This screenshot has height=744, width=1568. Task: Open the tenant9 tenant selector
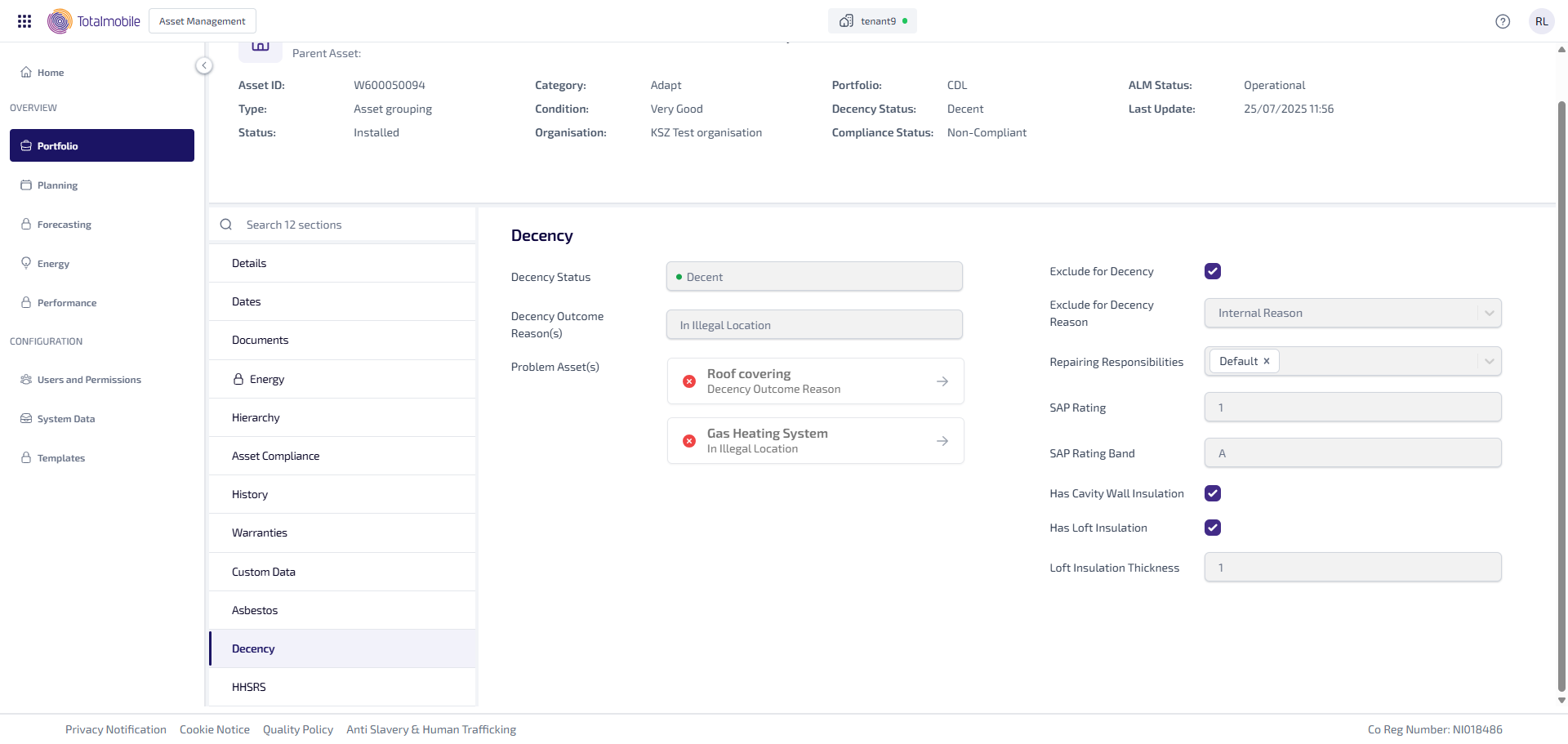[871, 21]
